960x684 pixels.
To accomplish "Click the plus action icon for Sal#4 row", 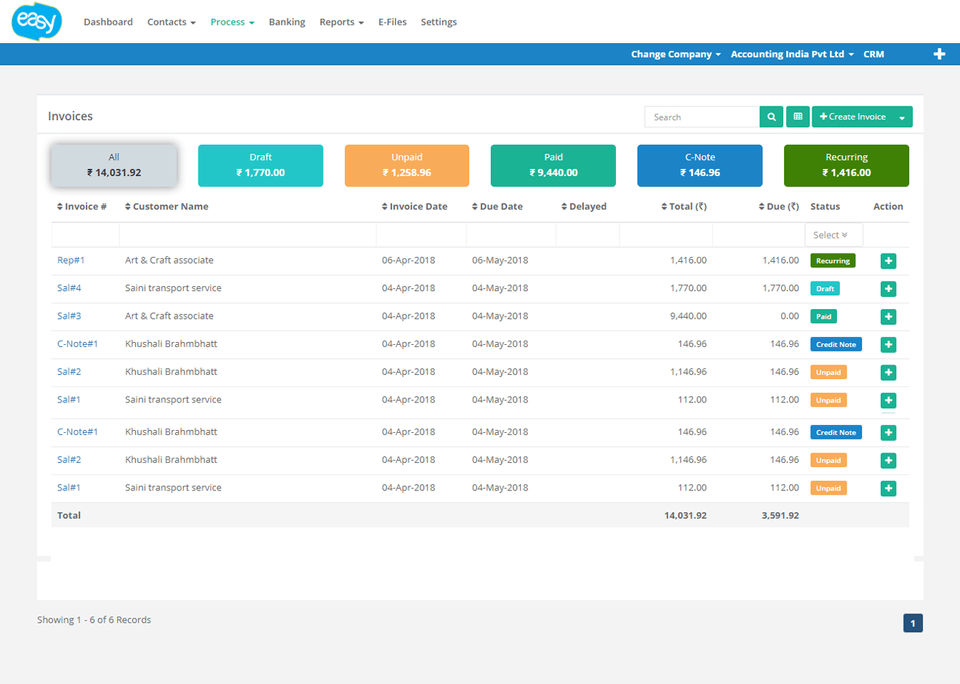I will 888,289.
